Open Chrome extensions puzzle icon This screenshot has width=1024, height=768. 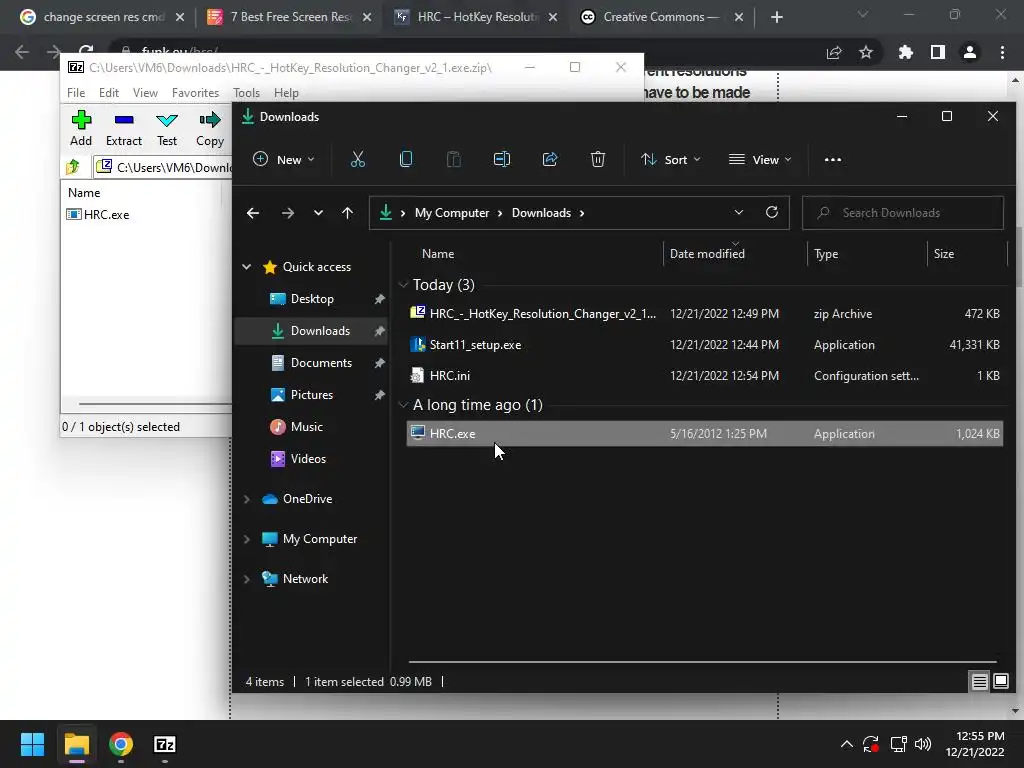tap(906, 52)
